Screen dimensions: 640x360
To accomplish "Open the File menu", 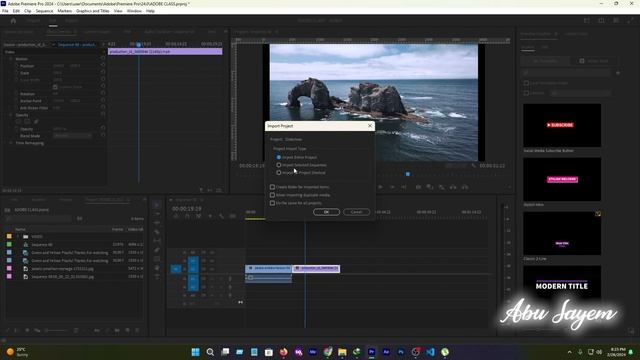I will (x=5, y=11).
